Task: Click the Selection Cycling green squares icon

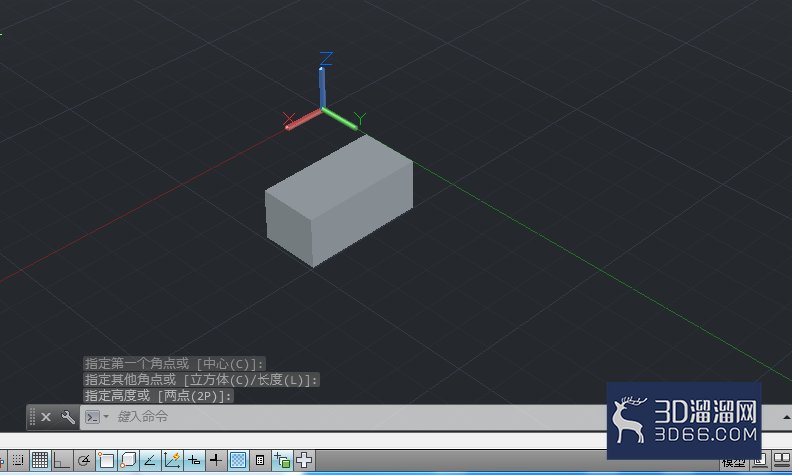Action: 282,460
